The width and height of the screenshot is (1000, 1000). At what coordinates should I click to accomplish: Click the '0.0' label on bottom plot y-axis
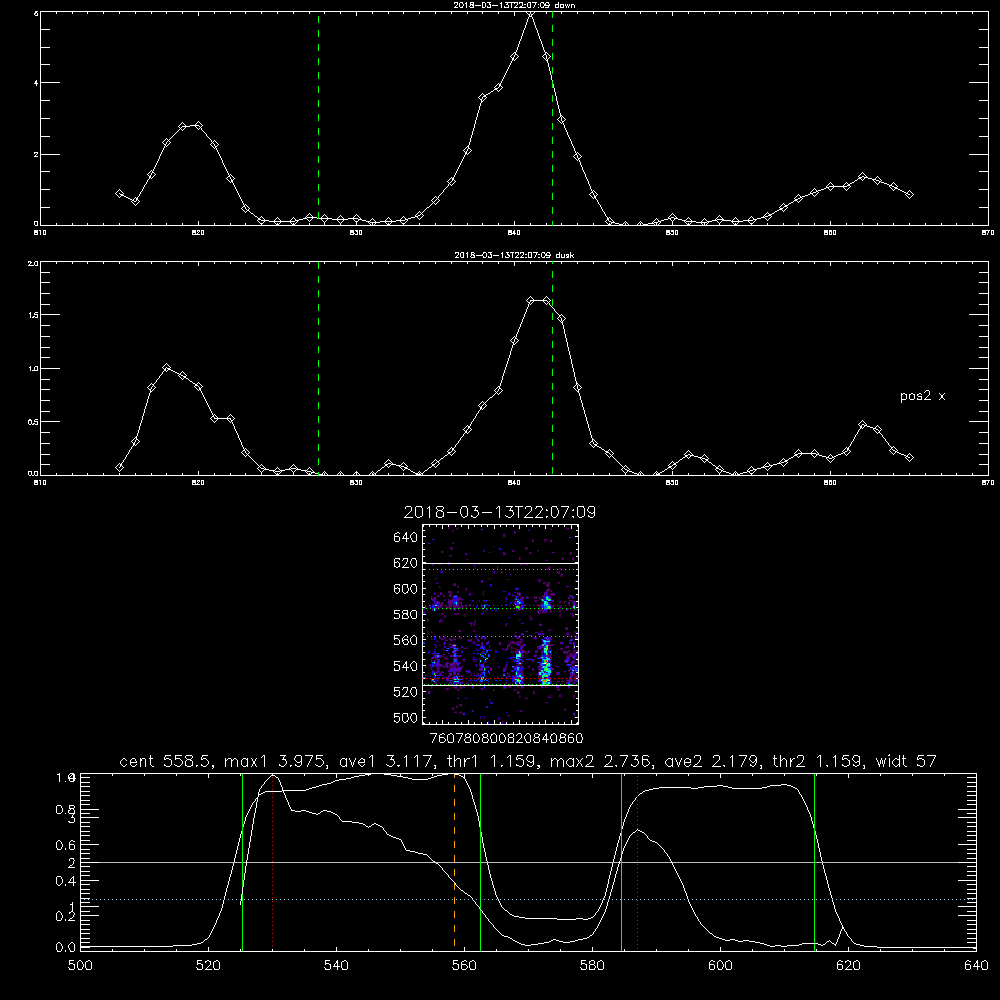[66, 948]
